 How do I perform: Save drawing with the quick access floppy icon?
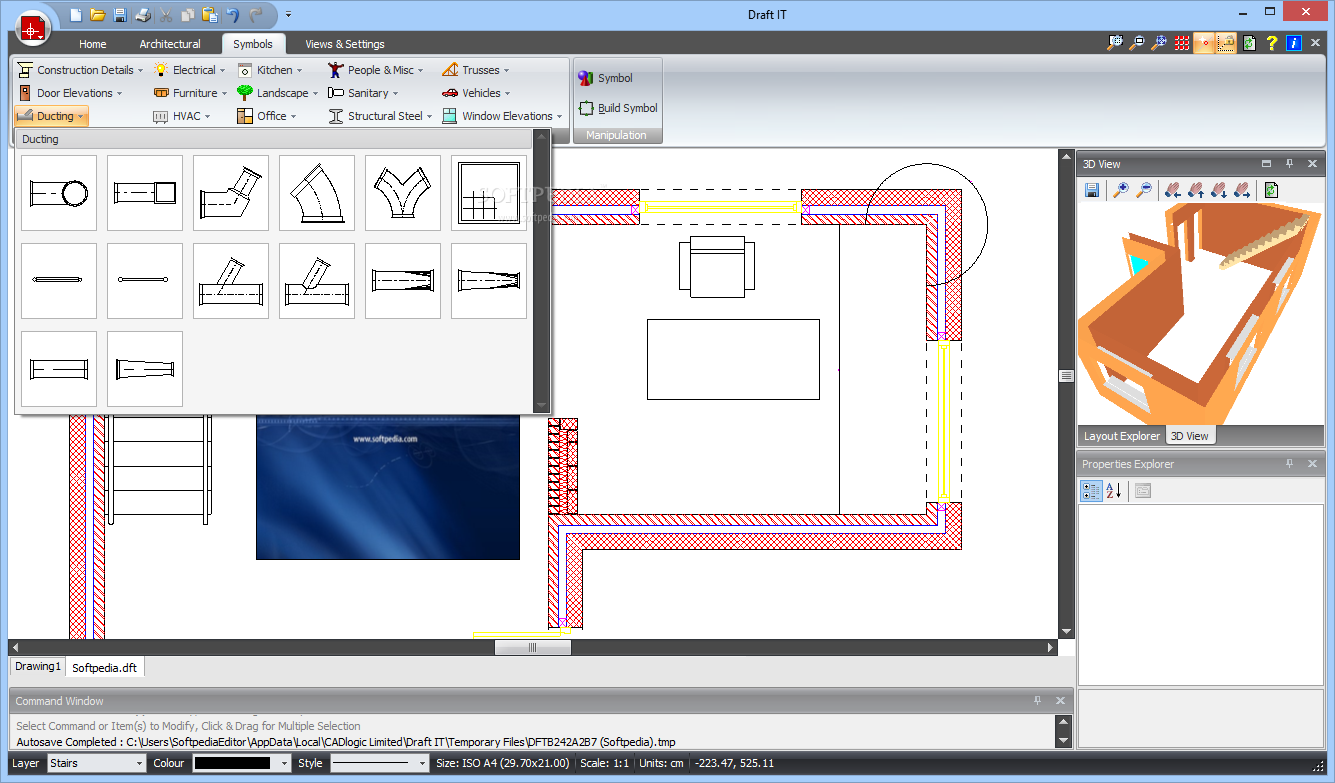120,14
